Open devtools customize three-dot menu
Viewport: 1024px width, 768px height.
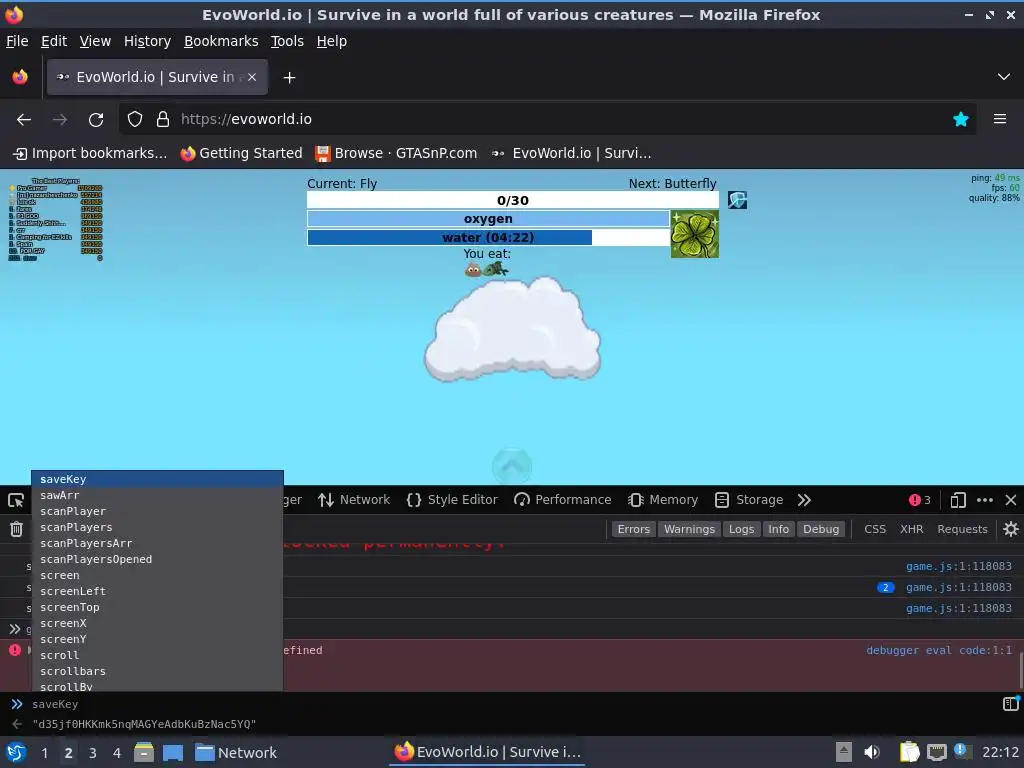click(984, 500)
